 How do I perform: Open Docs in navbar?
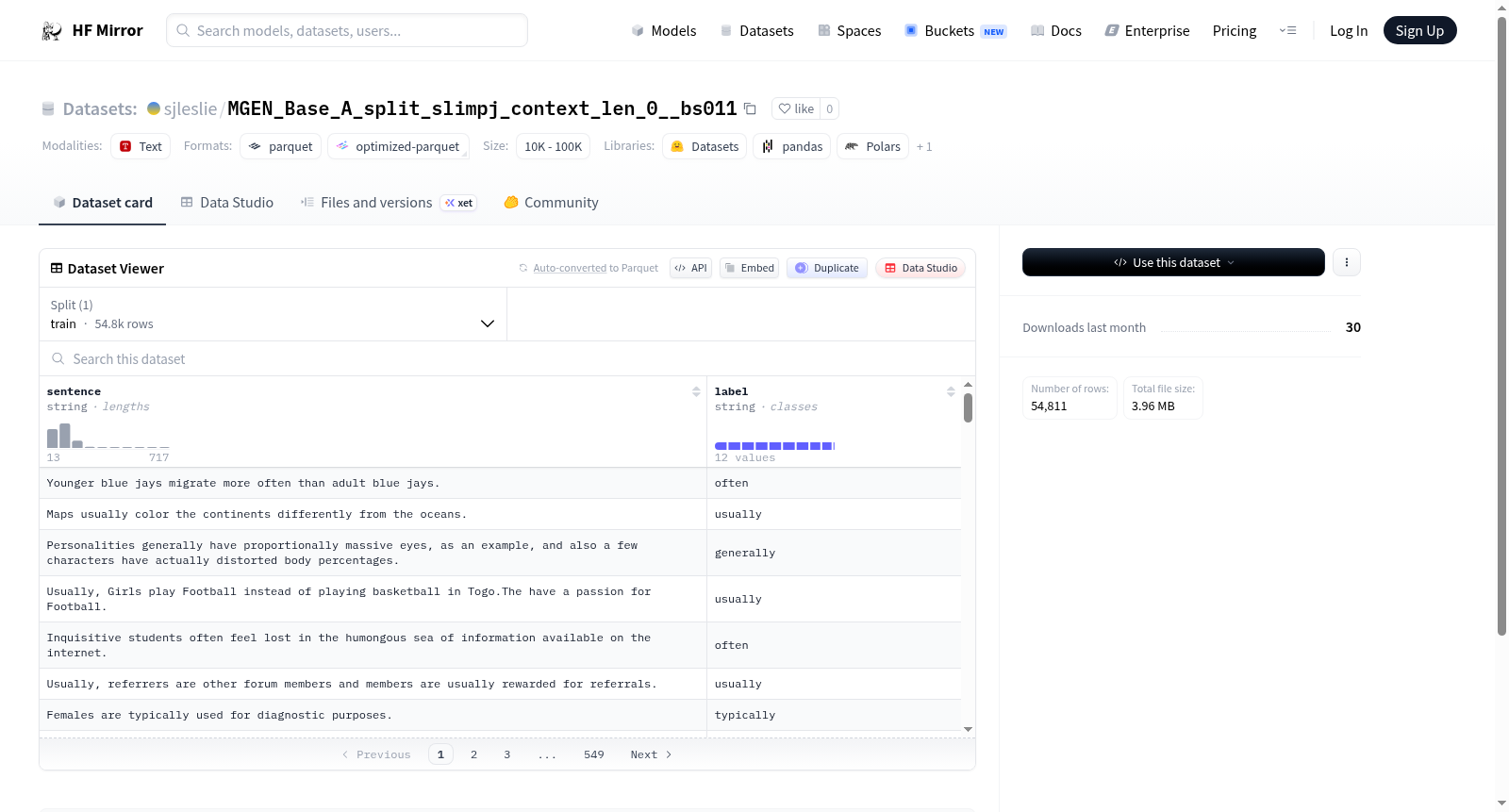[1055, 31]
